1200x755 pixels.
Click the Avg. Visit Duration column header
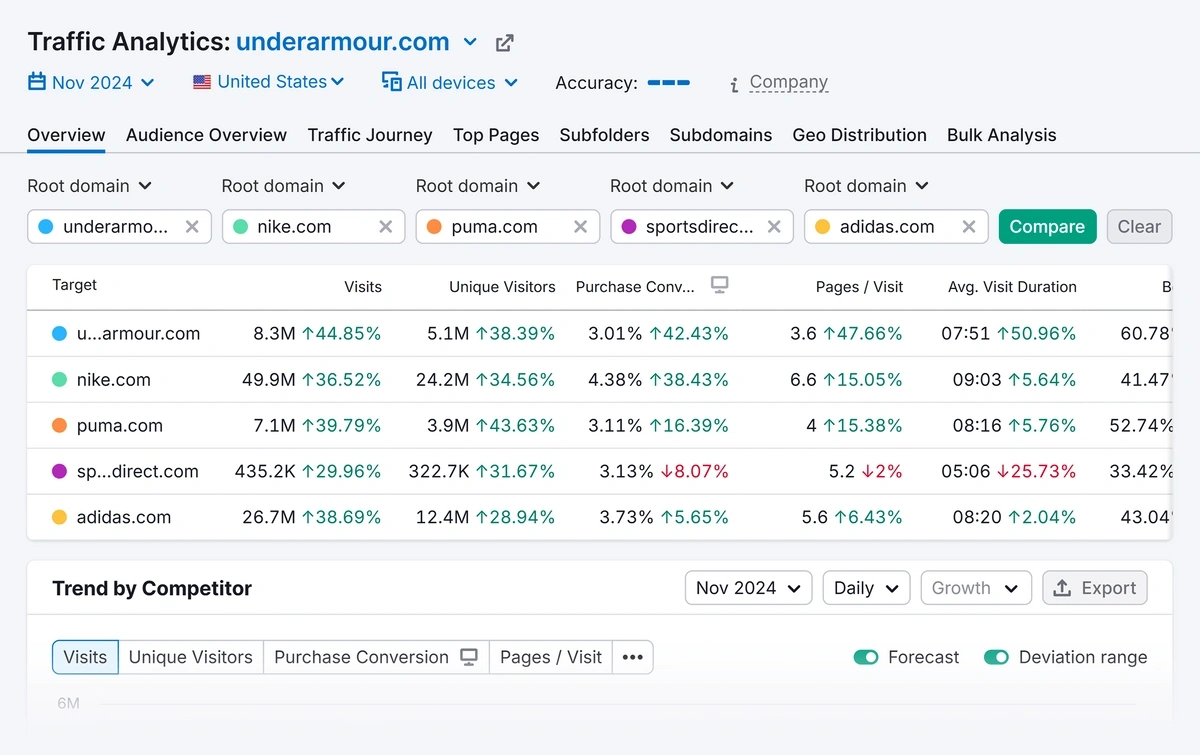[1012, 287]
